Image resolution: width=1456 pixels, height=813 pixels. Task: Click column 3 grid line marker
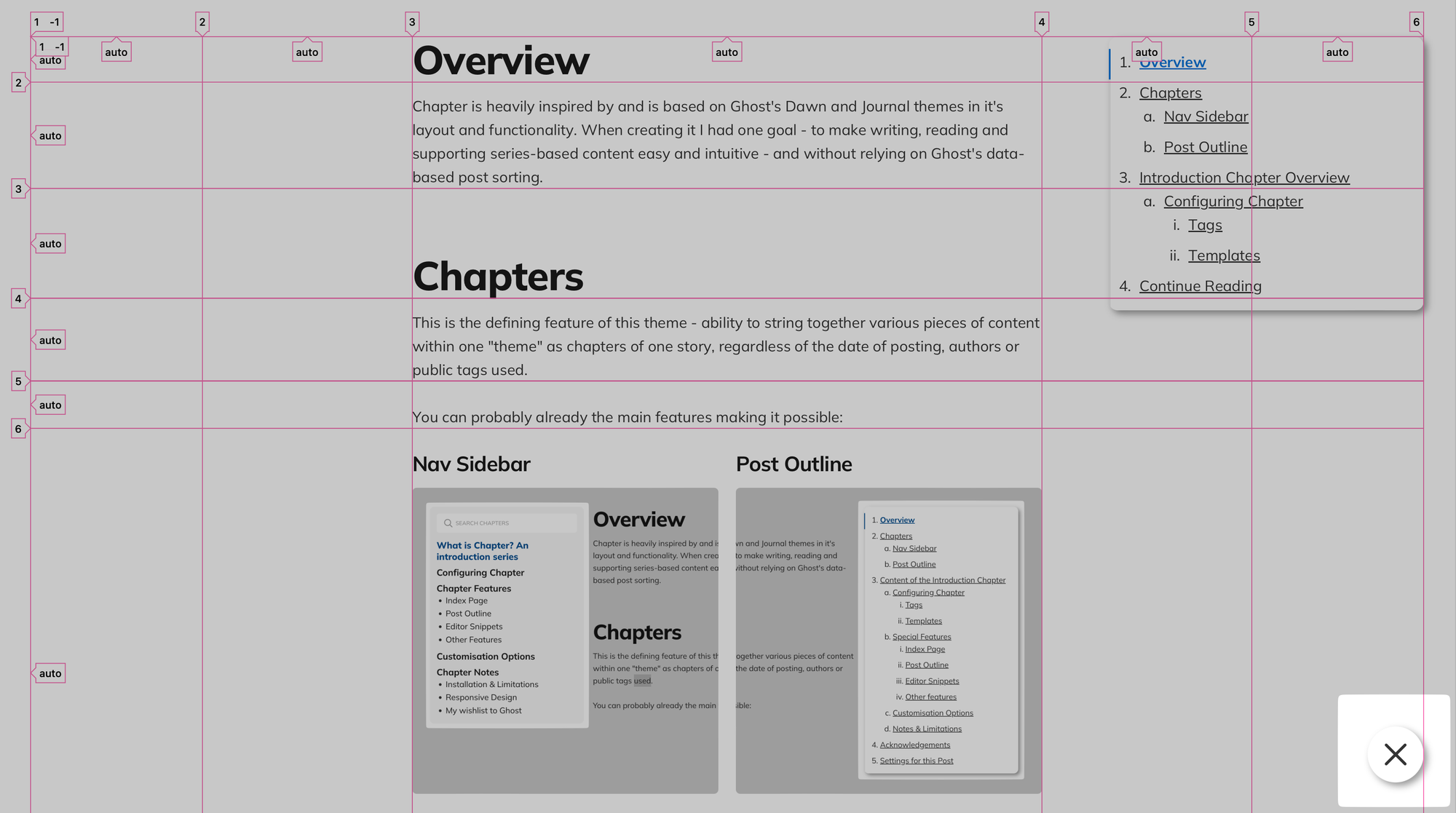411,20
